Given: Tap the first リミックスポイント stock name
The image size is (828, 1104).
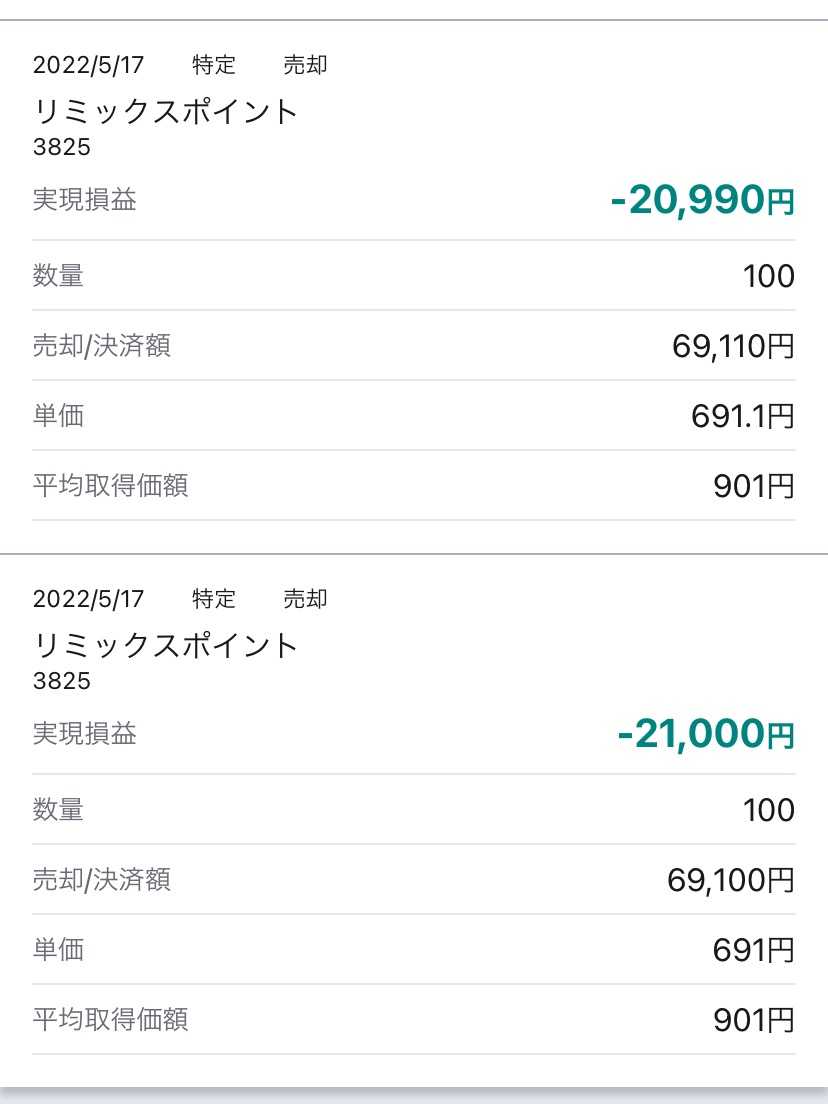Looking at the screenshot, I should point(166,111).
